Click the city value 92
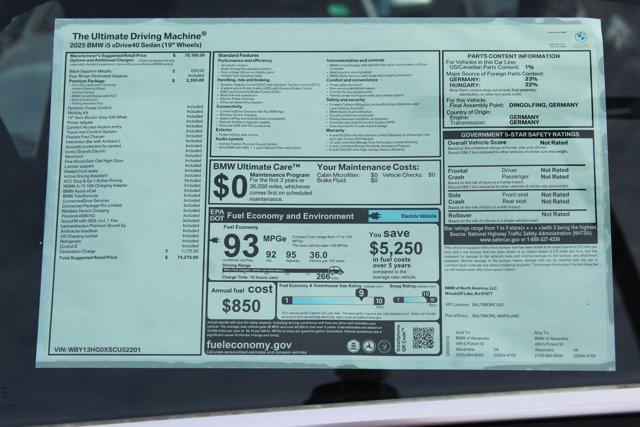The height and width of the screenshot is (427, 640). click(271, 254)
